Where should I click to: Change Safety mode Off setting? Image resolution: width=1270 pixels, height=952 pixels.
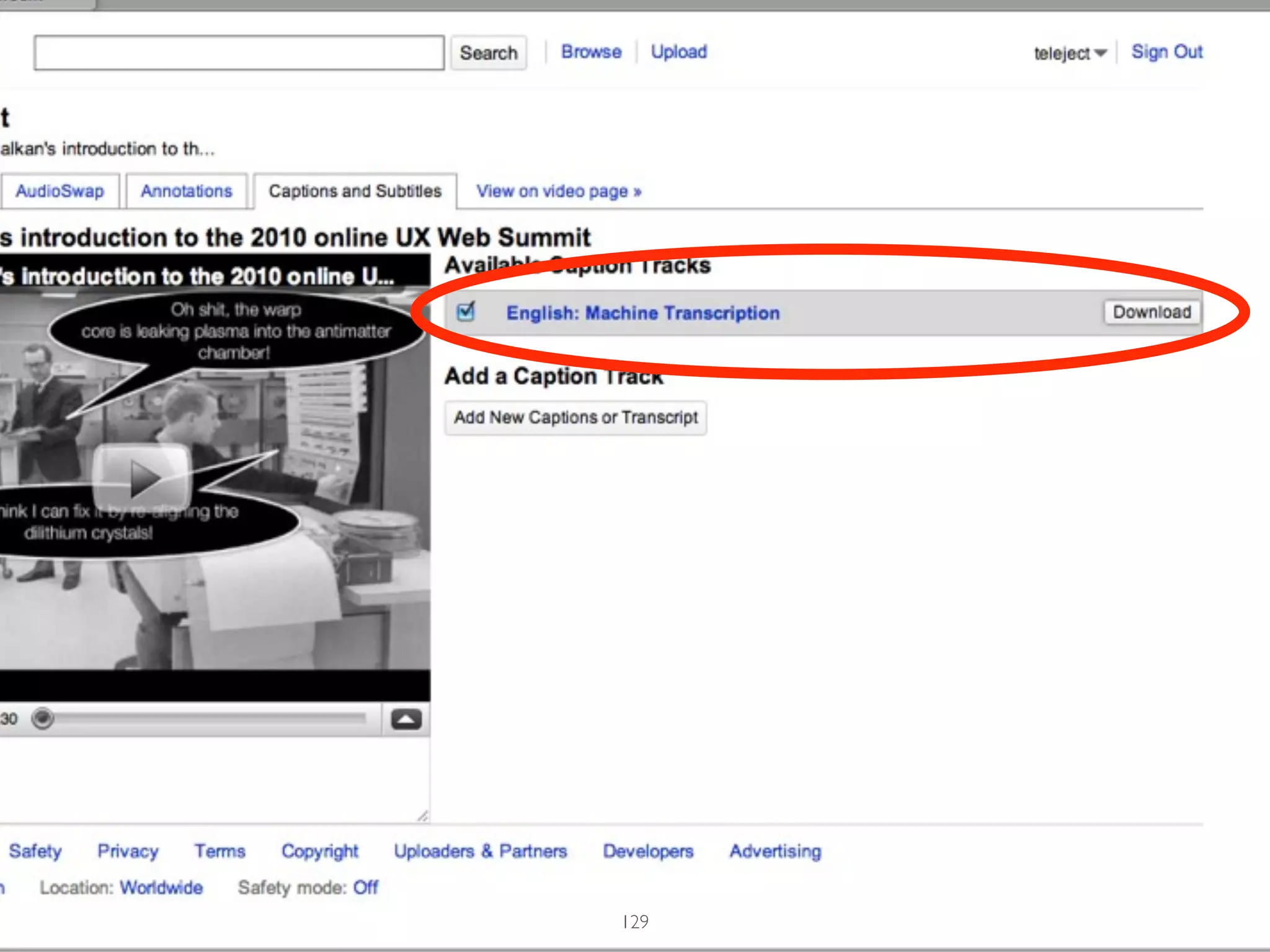click(x=365, y=887)
